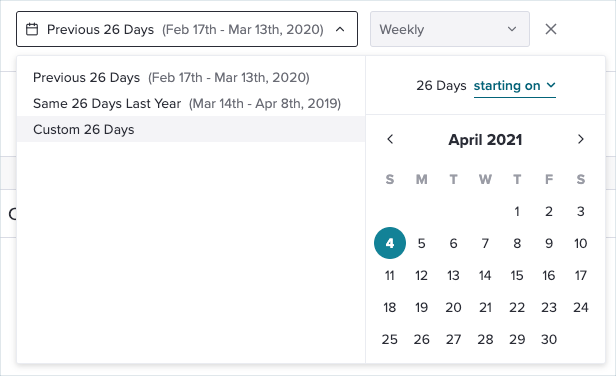Expand the 'starting on' dropdown
Screen dimensions: 616x376
point(515,86)
